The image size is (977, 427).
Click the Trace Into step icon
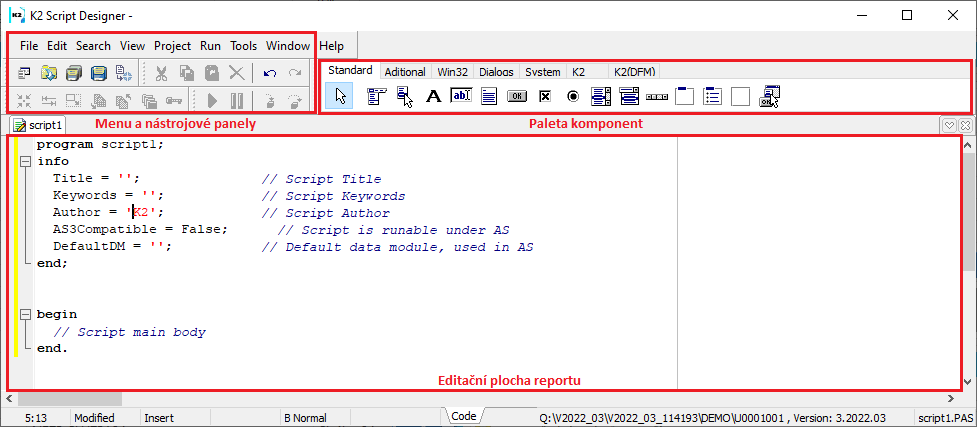tap(270, 100)
